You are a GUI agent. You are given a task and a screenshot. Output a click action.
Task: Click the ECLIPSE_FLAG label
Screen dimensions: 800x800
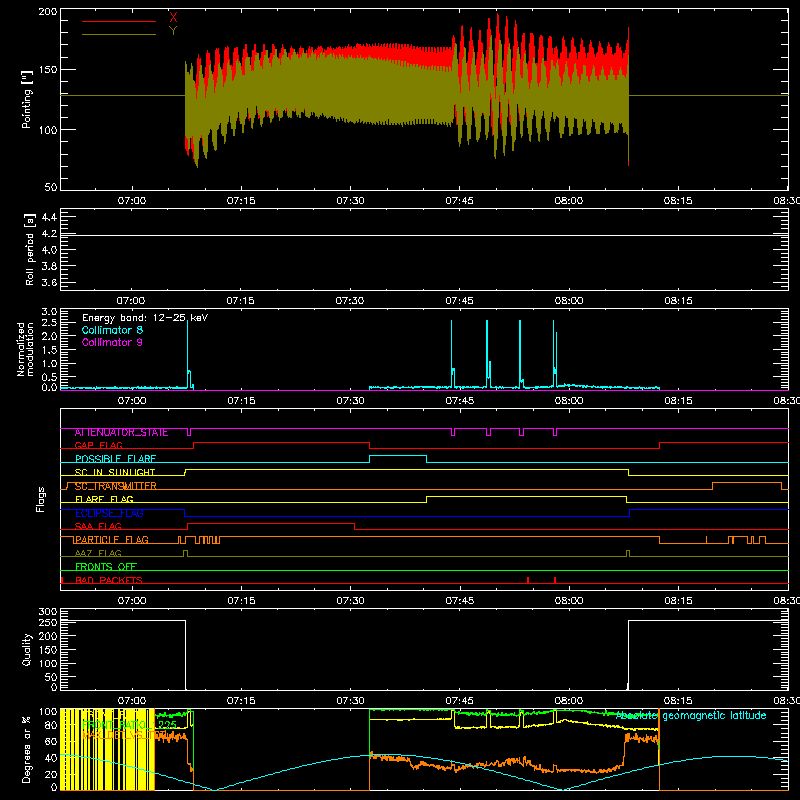[109, 513]
